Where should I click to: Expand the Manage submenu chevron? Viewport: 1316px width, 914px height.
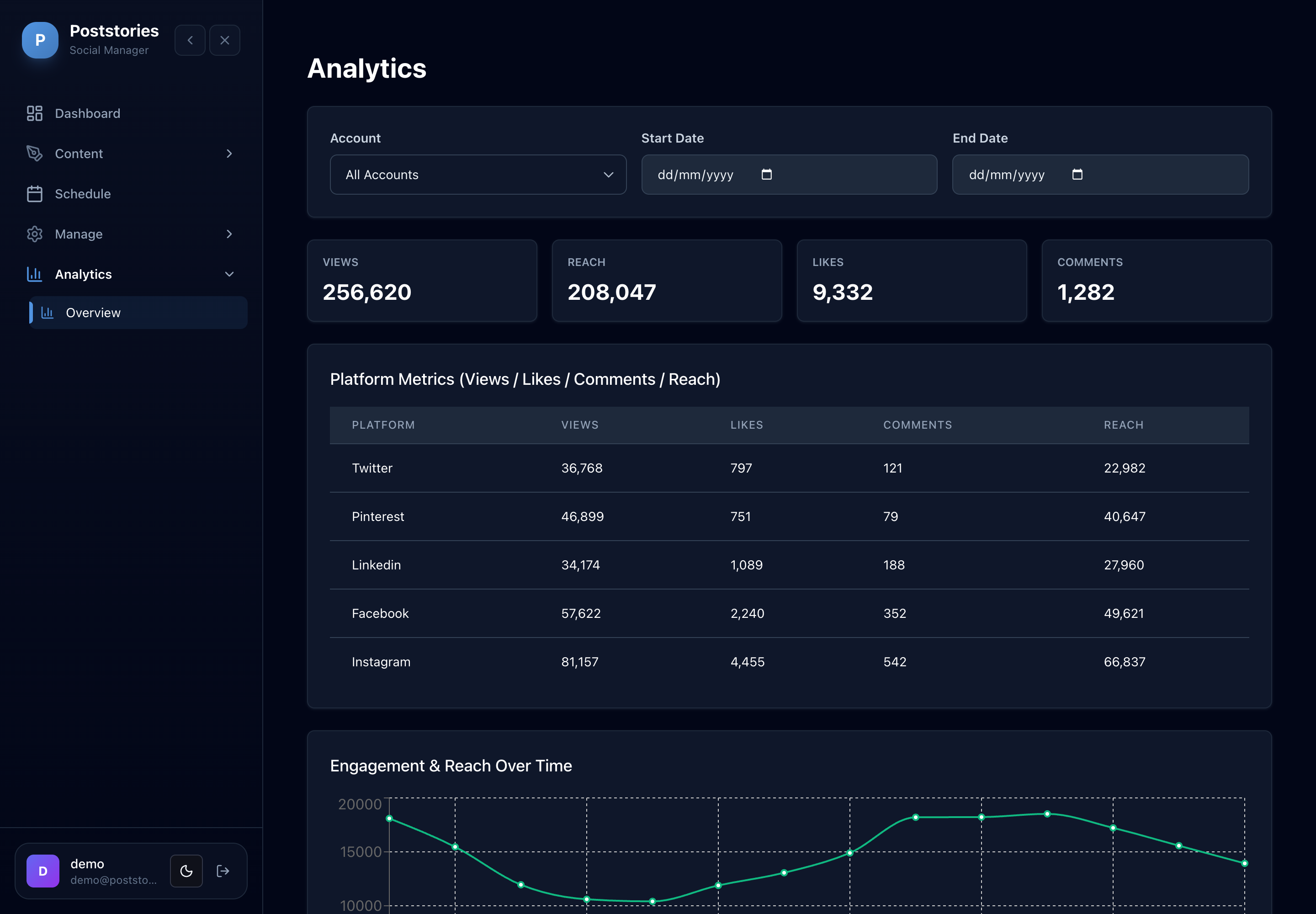229,234
